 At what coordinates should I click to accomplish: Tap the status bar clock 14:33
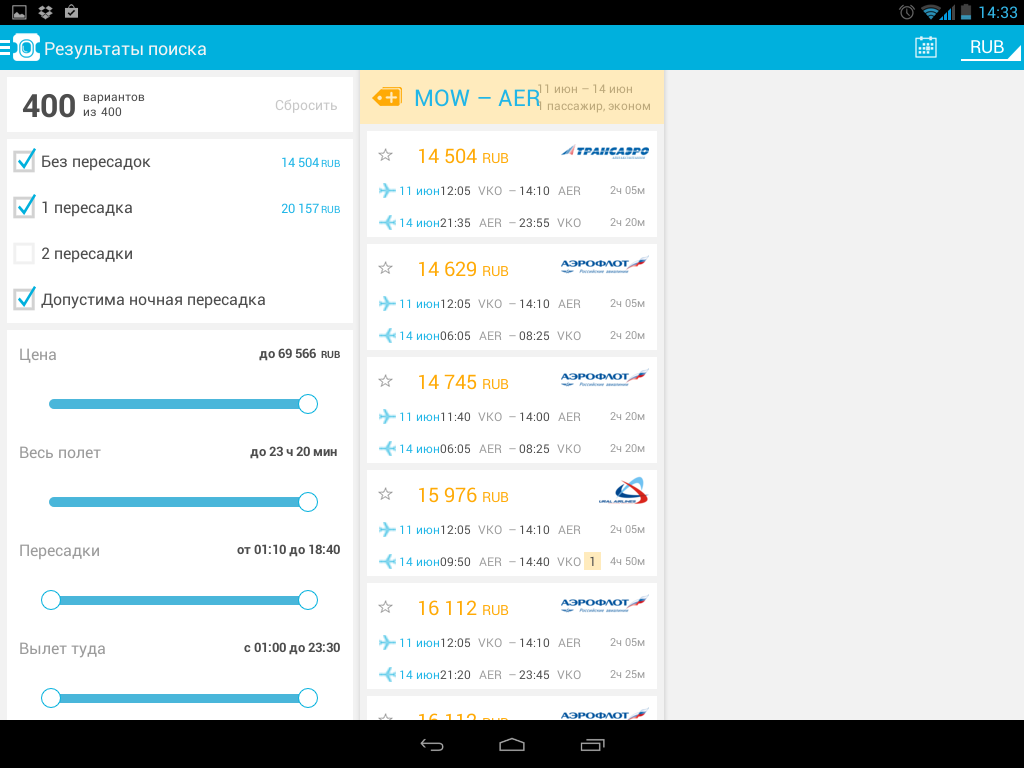998,12
